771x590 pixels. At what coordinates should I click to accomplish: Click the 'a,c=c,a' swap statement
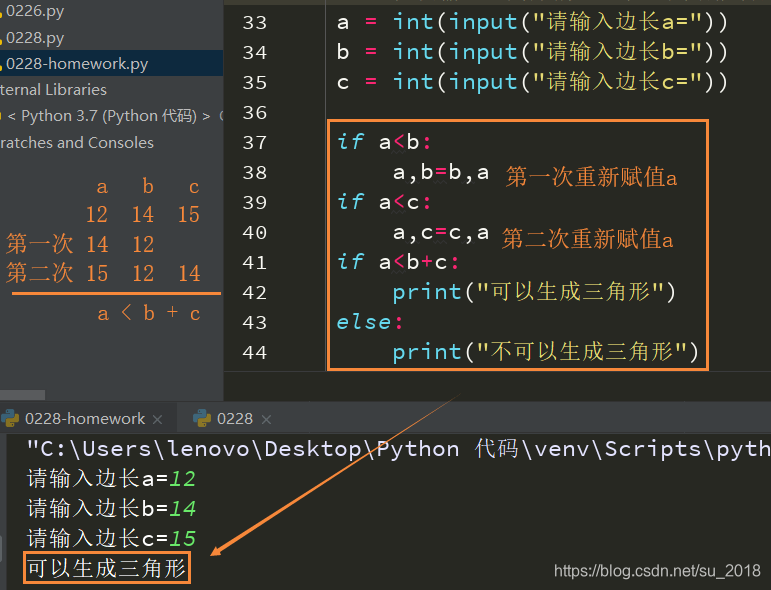click(441, 233)
